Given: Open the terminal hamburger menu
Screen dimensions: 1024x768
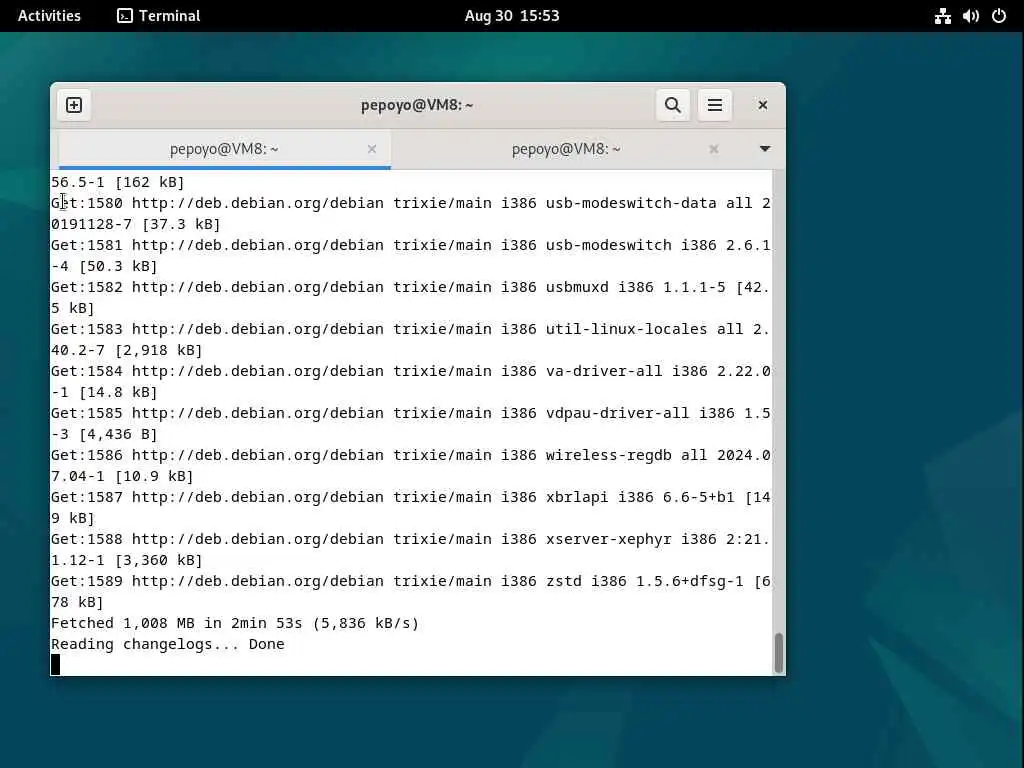Looking at the screenshot, I should coord(714,105).
